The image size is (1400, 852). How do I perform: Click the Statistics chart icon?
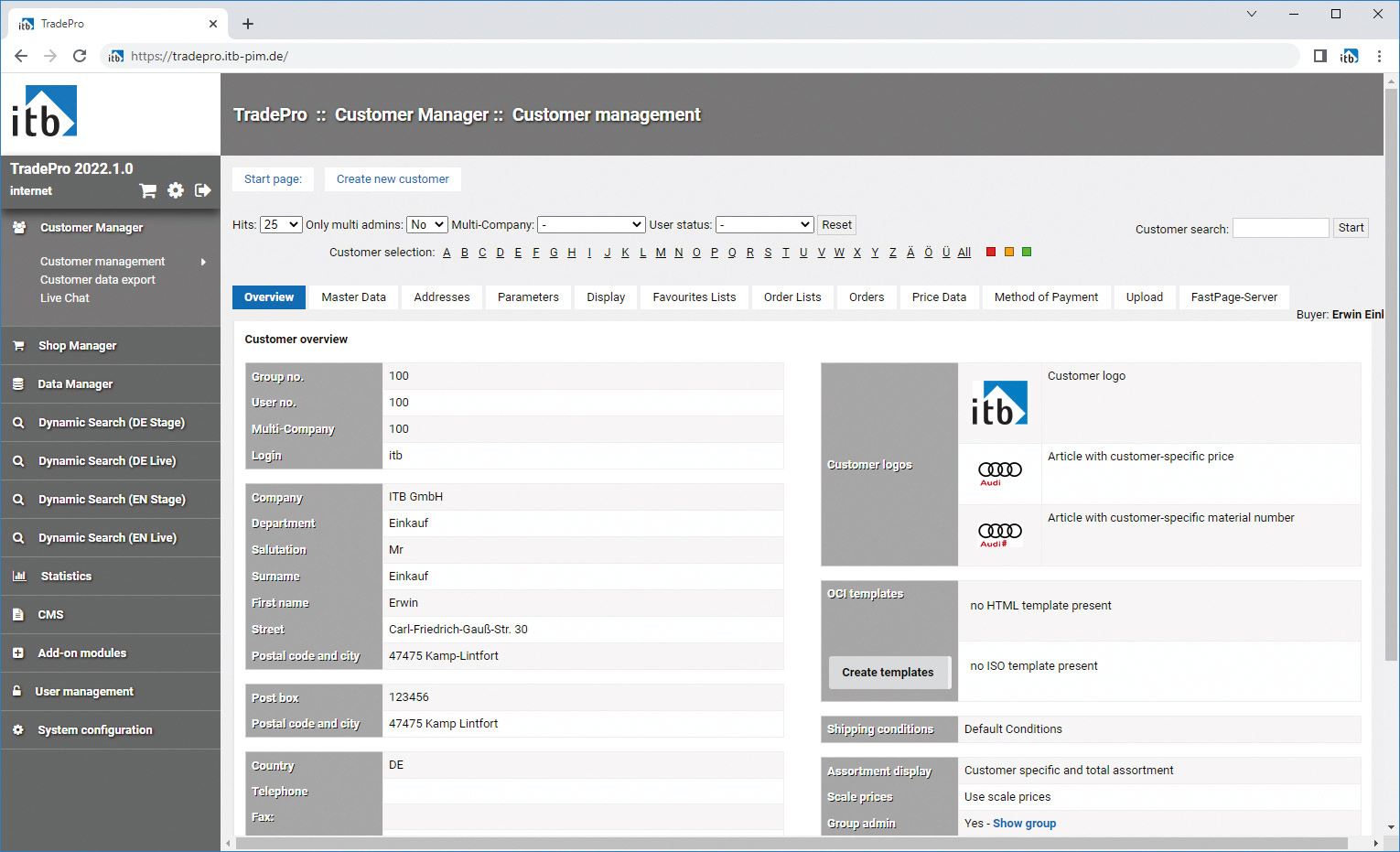tap(19, 577)
